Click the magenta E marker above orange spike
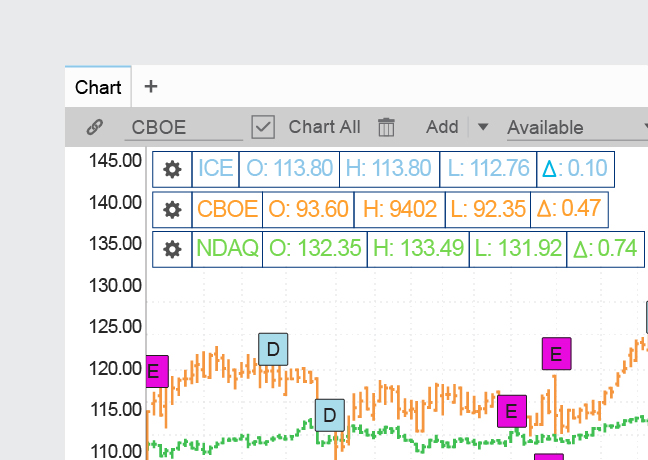The image size is (648, 460). (557, 354)
